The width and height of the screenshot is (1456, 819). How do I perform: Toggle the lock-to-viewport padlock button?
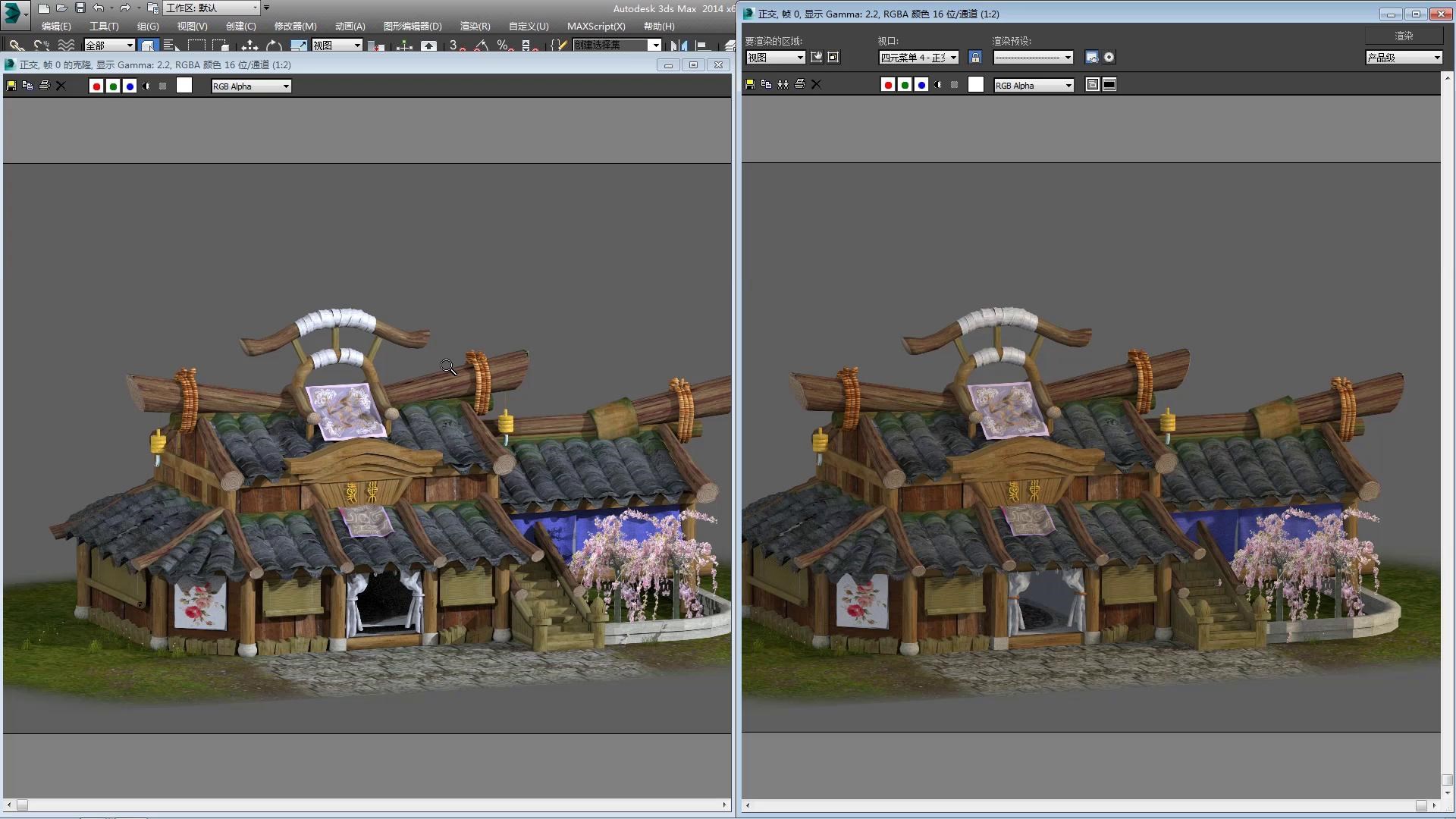(975, 58)
